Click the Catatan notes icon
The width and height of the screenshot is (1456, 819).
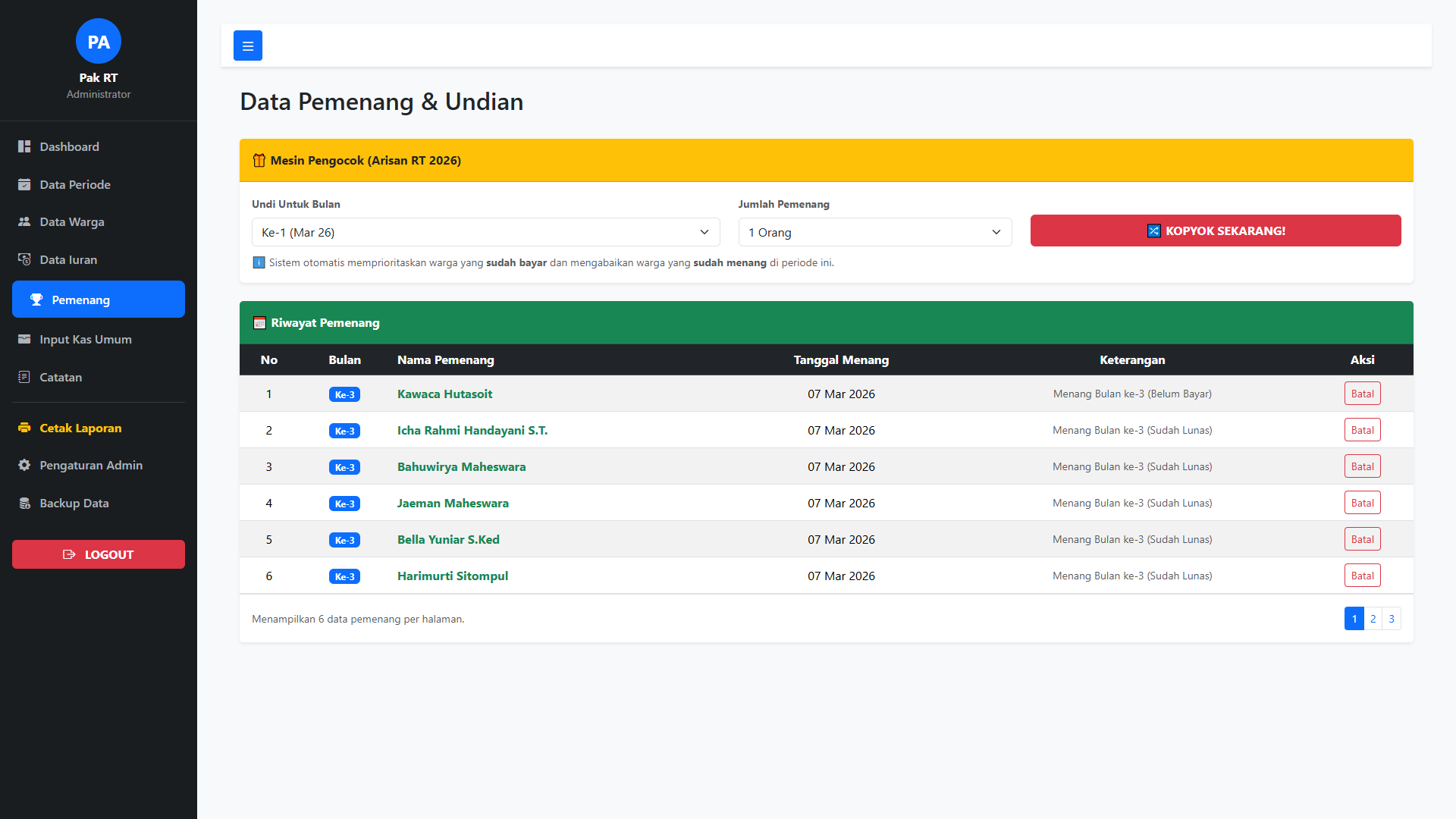pyautogui.click(x=24, y=377)
